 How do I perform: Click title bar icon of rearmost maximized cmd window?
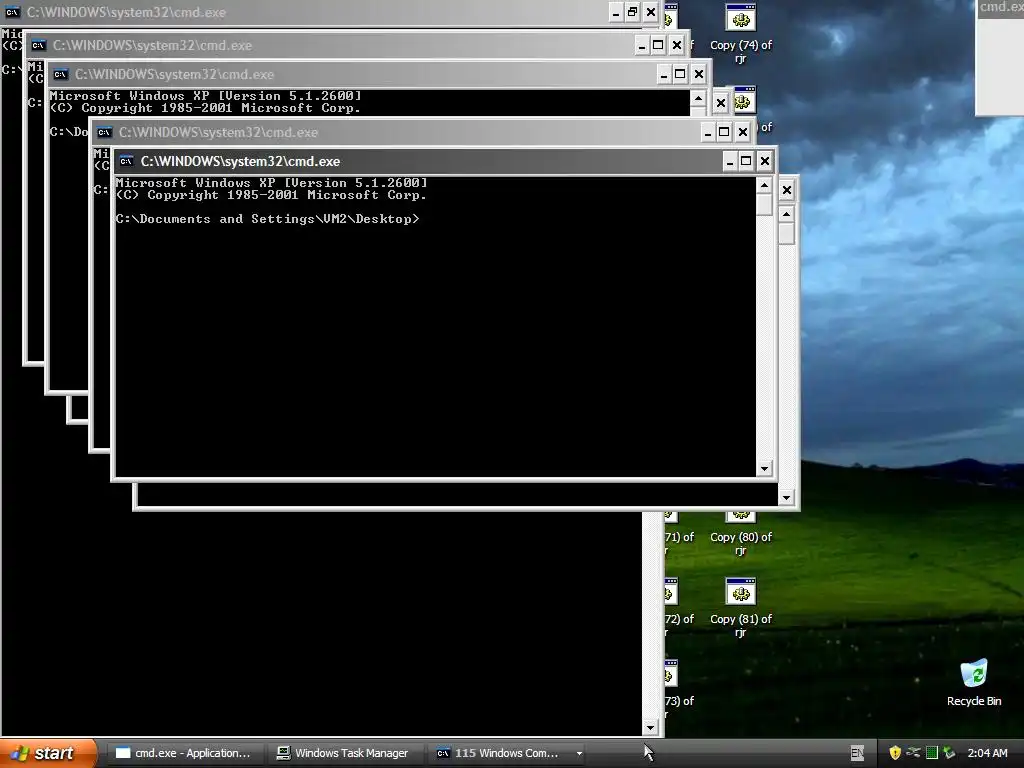click(x=12, y=12)
